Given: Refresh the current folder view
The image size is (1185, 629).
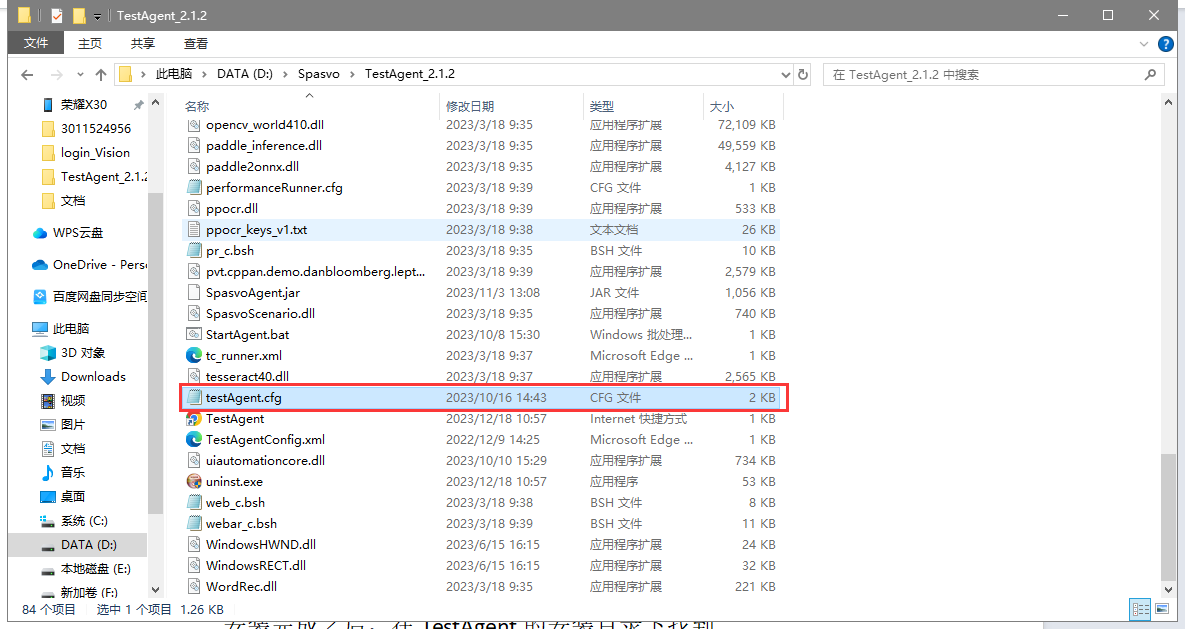Looking at the screenshot, I should (x=802, y=75).
